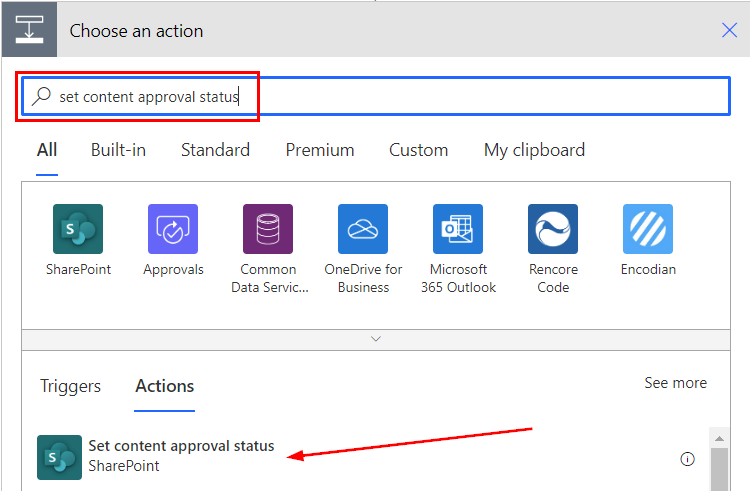The image size is (750, 491).
Task: Close the Choose an action panel
Action: coord(729,30)
